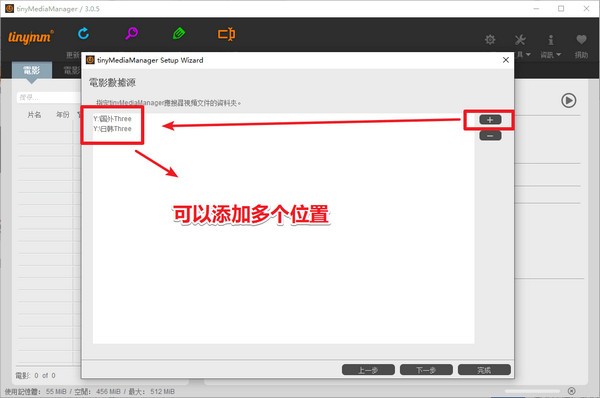Continue with 下一步 button
This screenshot has height=398, width=600.
426,370
